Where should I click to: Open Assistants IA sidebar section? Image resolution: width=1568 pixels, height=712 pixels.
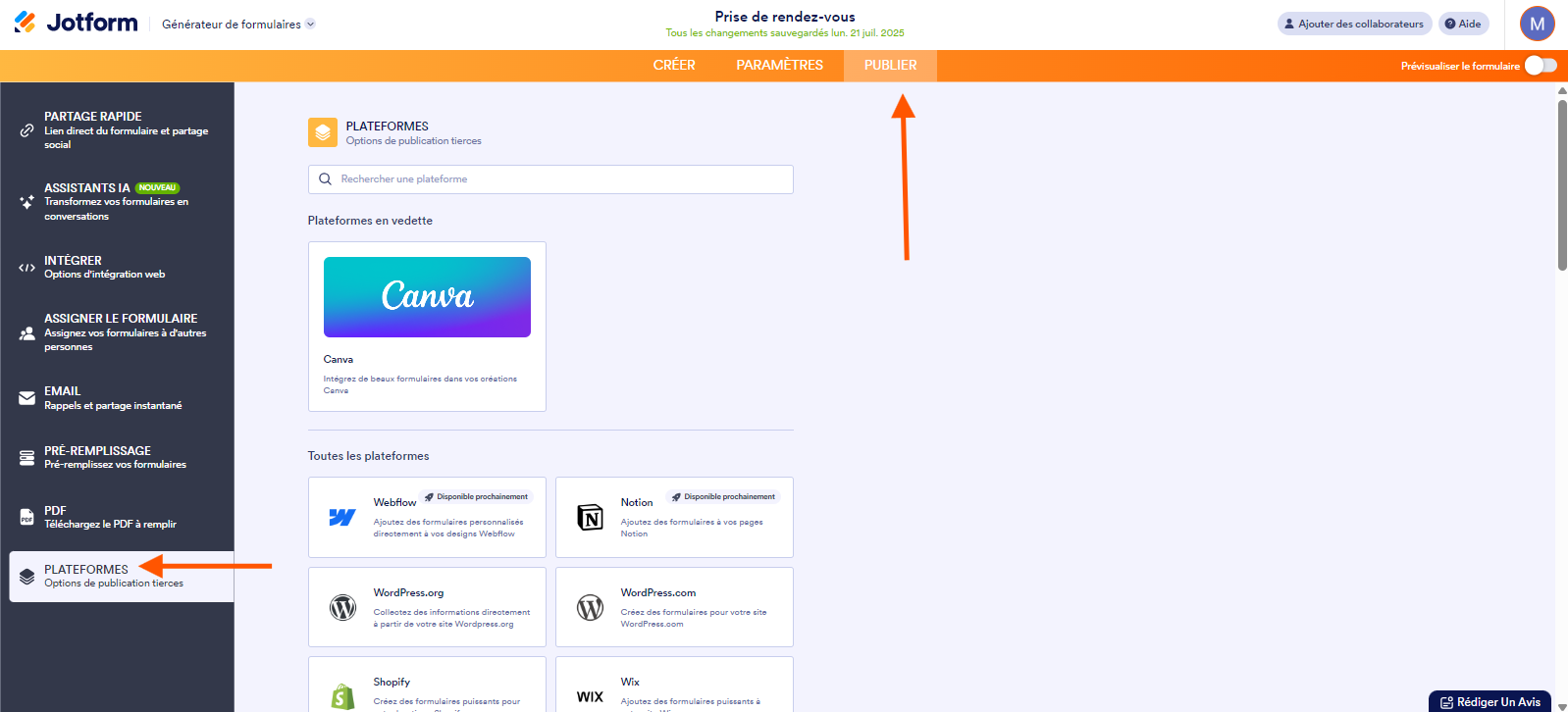[x=118, y=202]
